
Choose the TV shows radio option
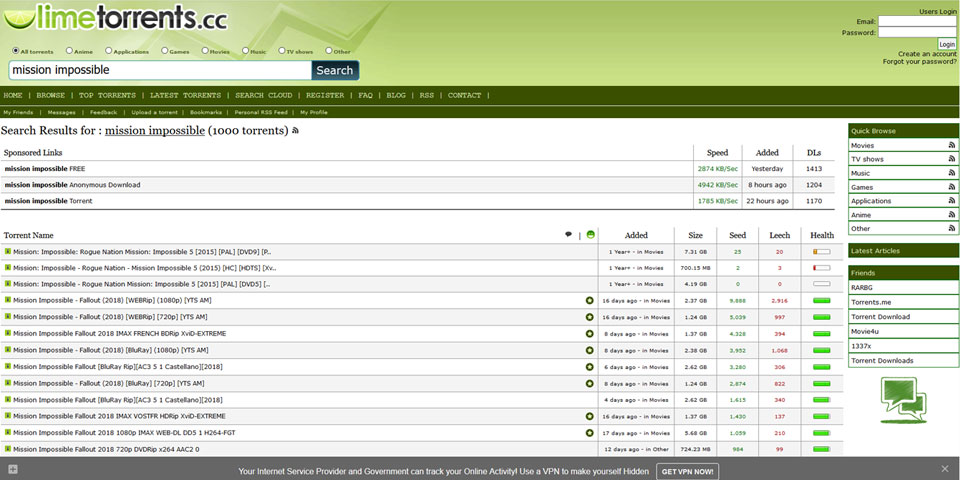pos(282,51)
